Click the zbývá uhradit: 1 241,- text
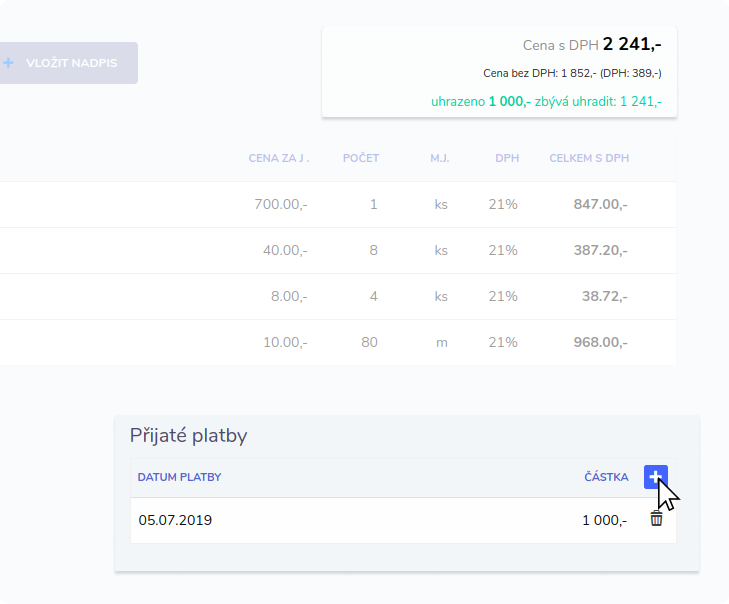The width and height of the screenshot is (729, 604). pos(598,101)
